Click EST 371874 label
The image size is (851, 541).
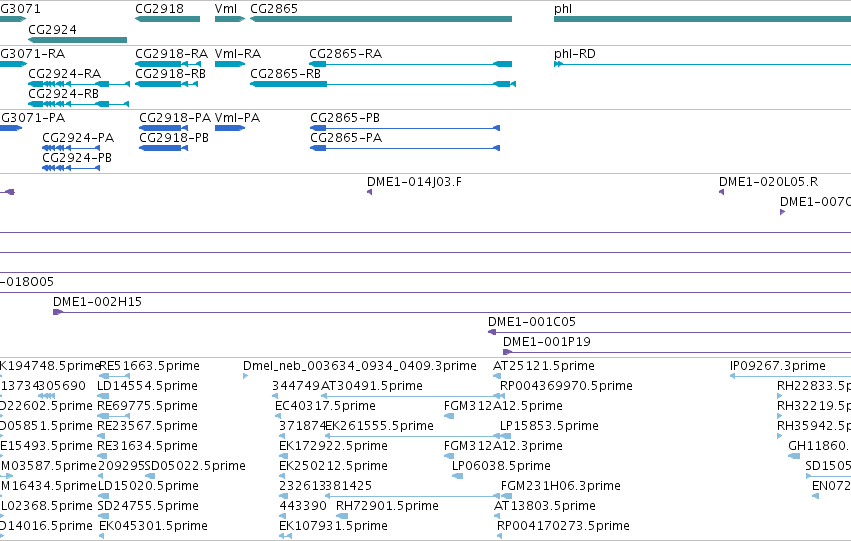[302, 426]
